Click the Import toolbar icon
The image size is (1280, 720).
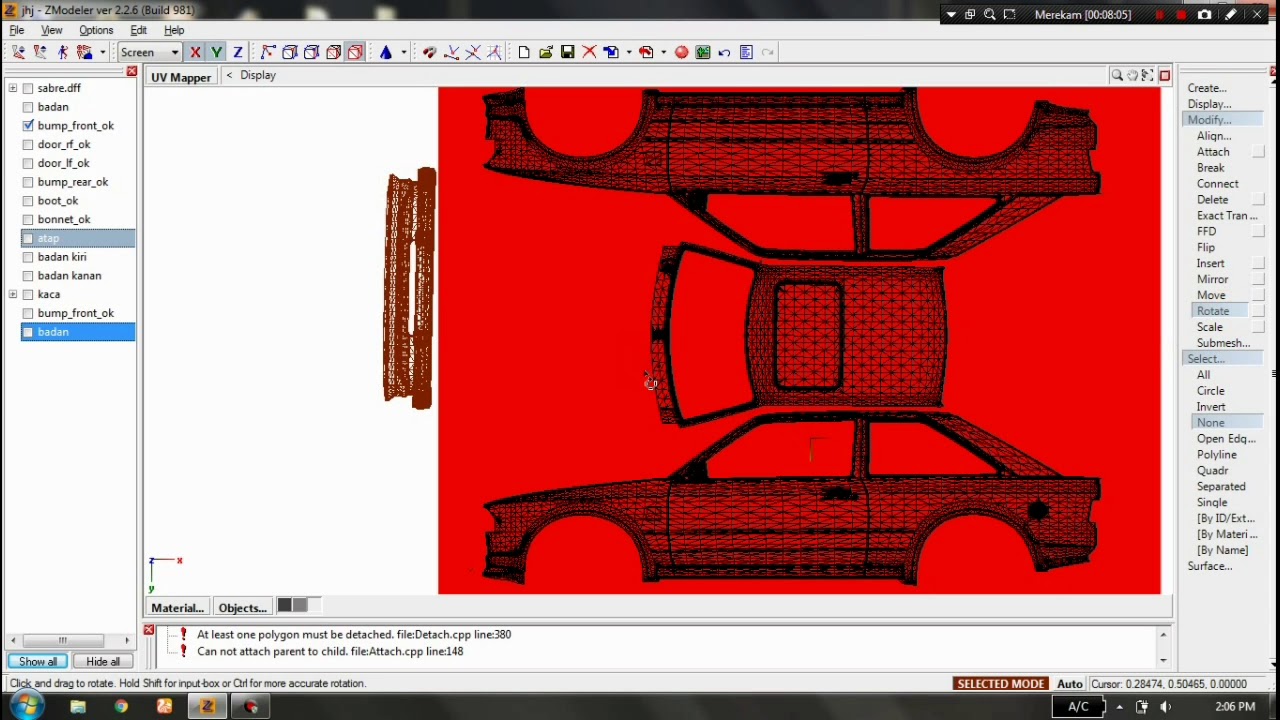click(611, 52)
